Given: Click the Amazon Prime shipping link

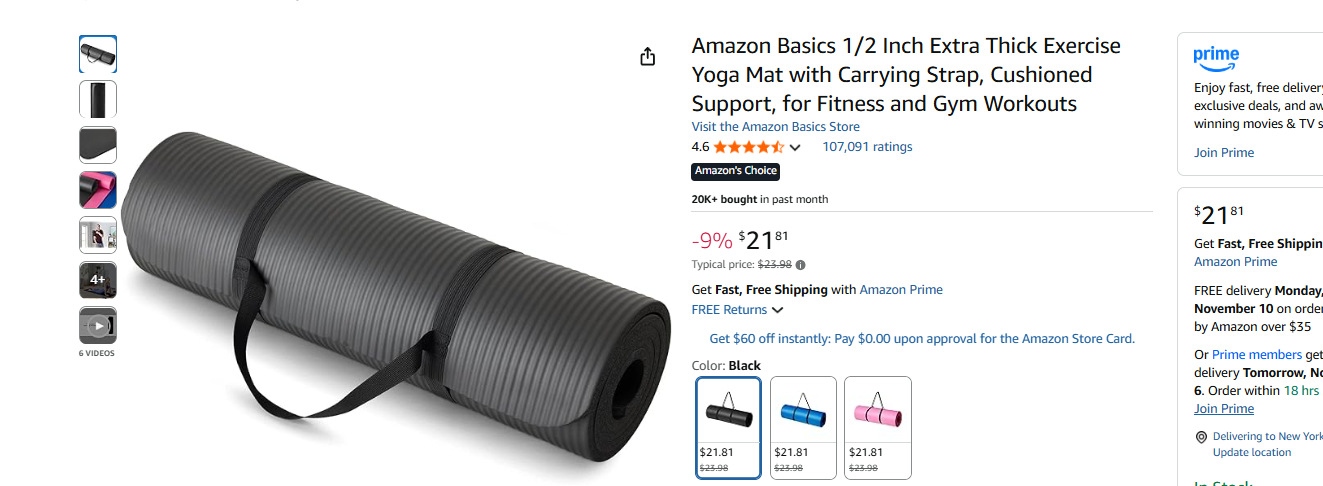Looking at the screenshot, I should [901, 290].
